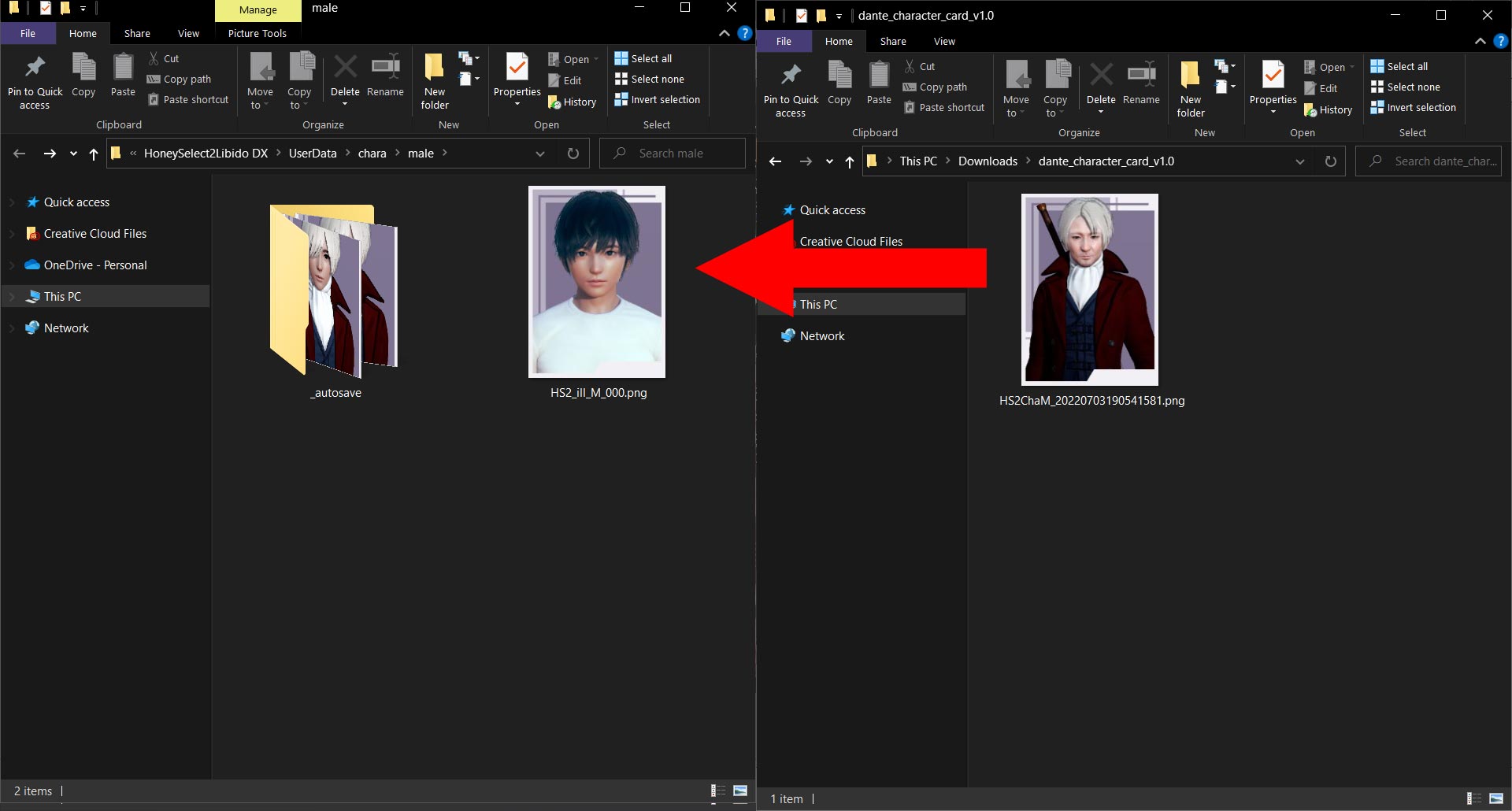Switch to Share tab in male window
The width and height of the screenshot is (1512, 811).
pos(137,33)
